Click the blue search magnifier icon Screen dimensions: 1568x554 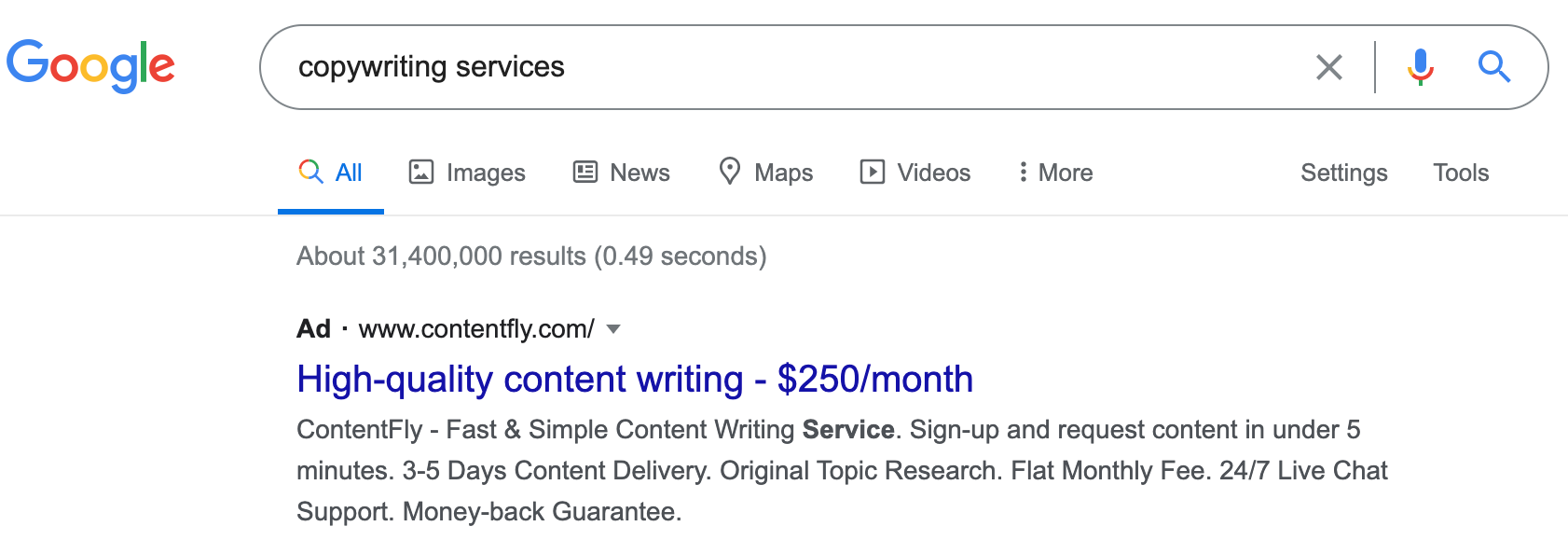[x=1493, y=66]
